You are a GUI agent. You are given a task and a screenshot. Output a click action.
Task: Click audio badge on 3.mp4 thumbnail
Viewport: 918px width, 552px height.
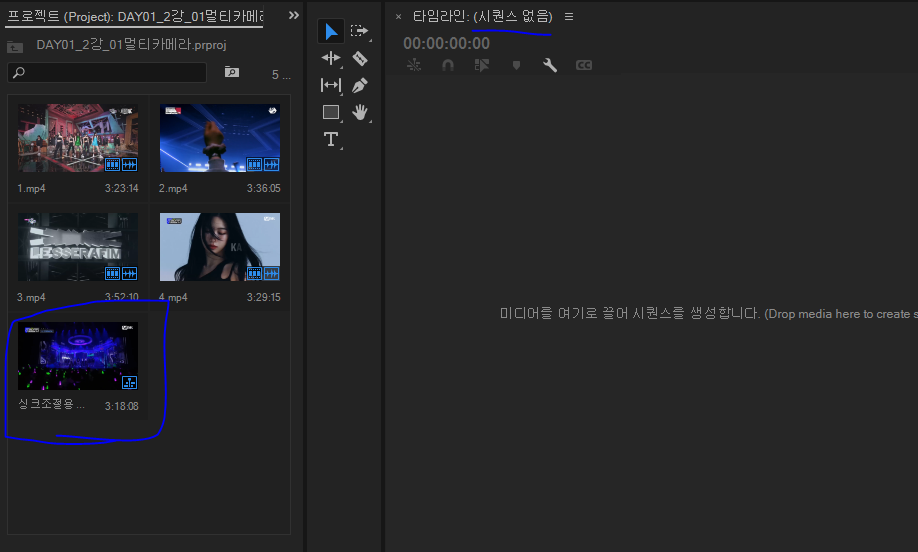(x=129, y=273)
